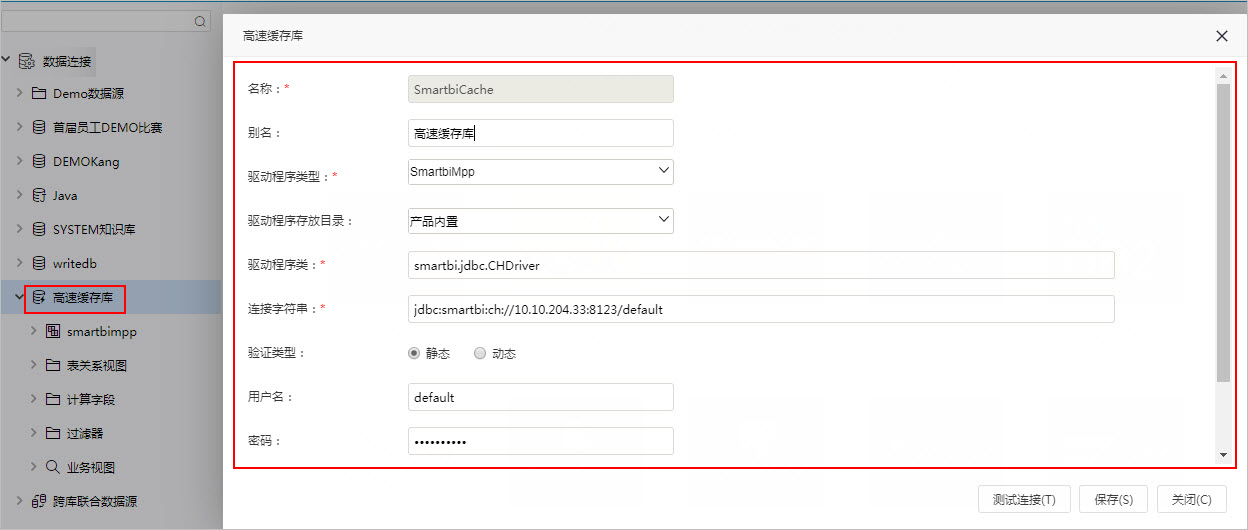Select the 数据连接 root label

67,61
